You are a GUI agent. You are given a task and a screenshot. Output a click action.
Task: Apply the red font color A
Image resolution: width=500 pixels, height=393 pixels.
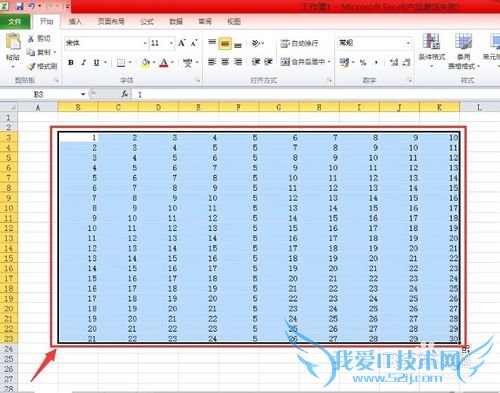tap(164, 63)
